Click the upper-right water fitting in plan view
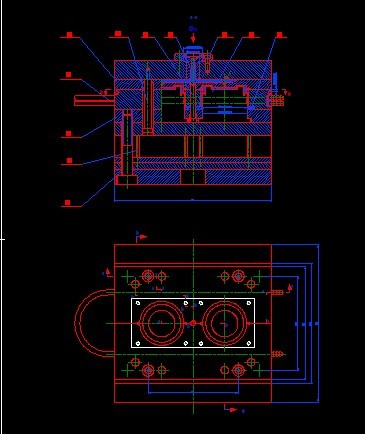 pos(276,292)
